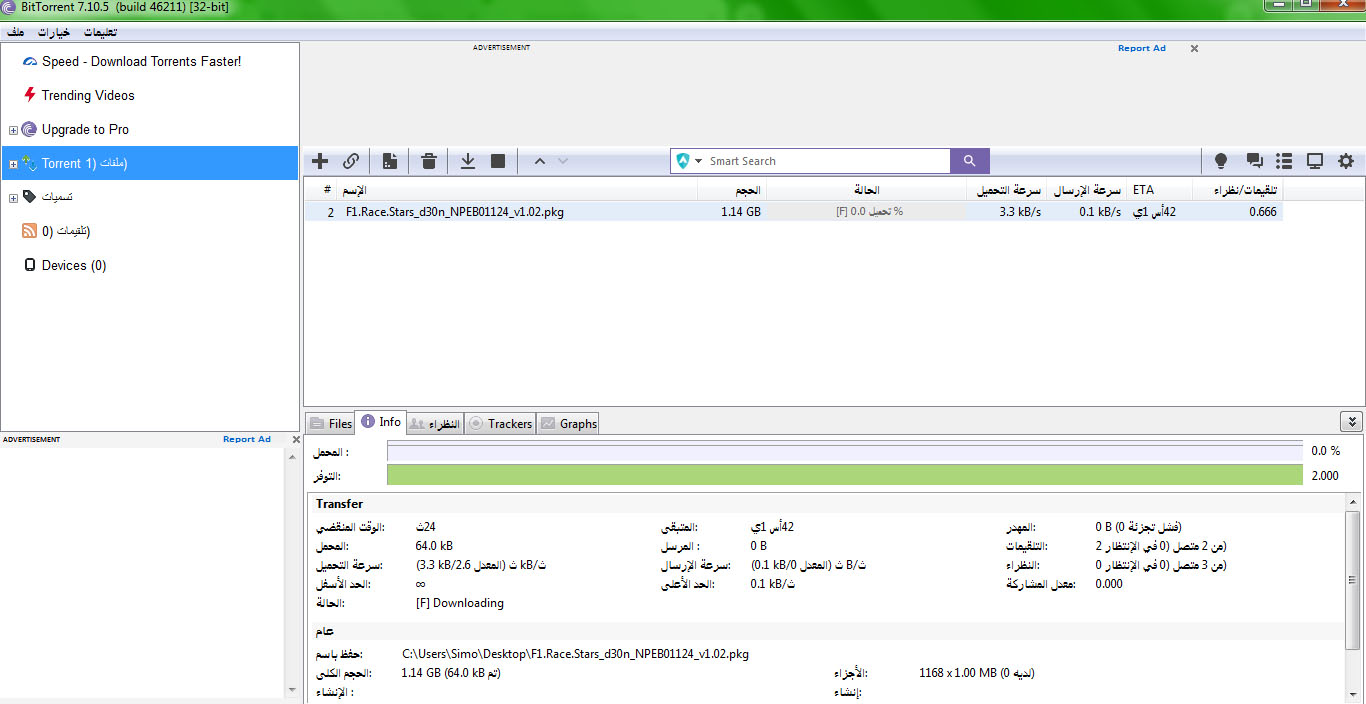Click the Start download arrow icon

[467, 161]
